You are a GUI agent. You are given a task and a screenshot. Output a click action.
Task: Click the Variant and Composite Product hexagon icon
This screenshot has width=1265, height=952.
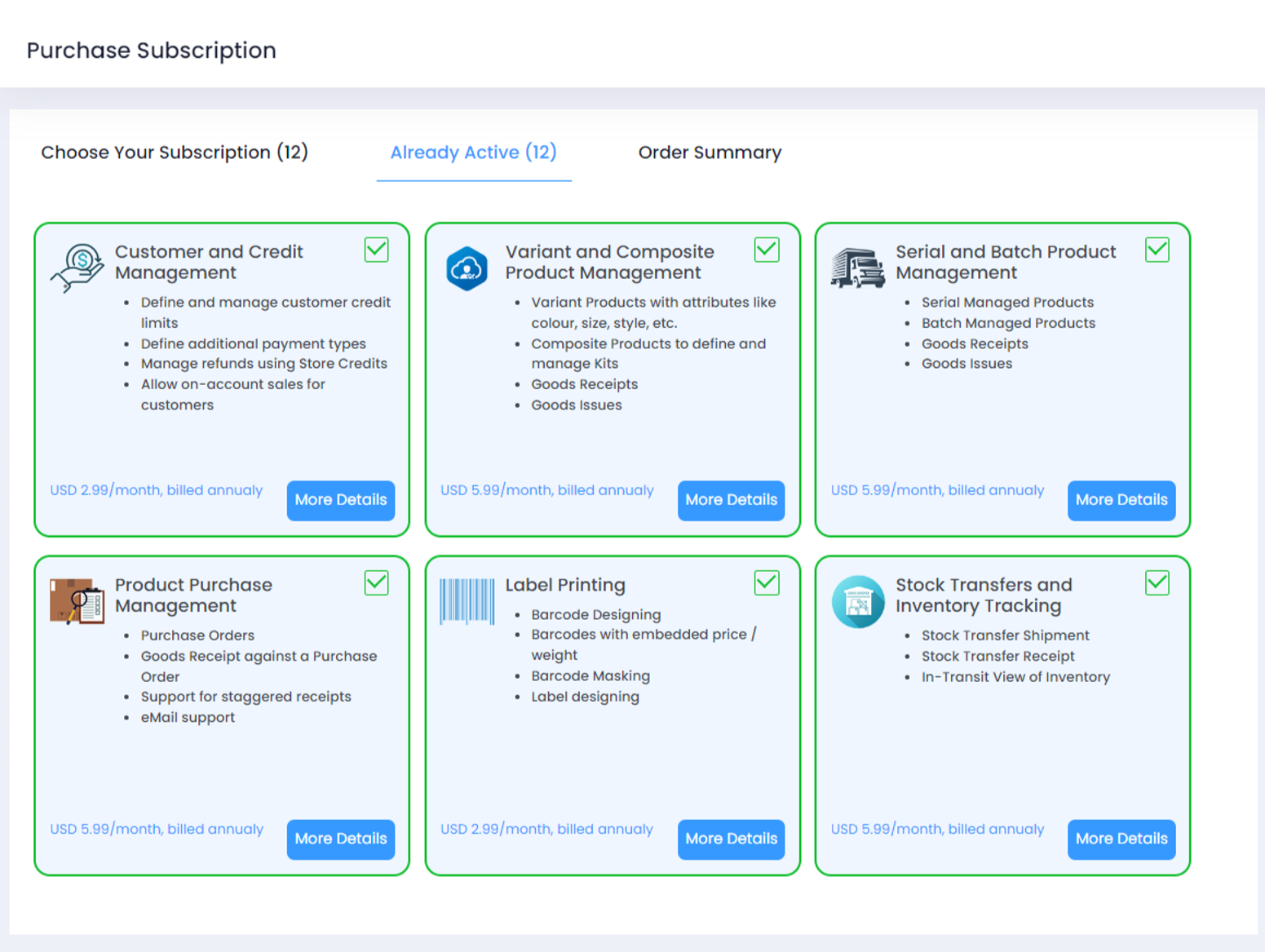click(x=467, y=268)
